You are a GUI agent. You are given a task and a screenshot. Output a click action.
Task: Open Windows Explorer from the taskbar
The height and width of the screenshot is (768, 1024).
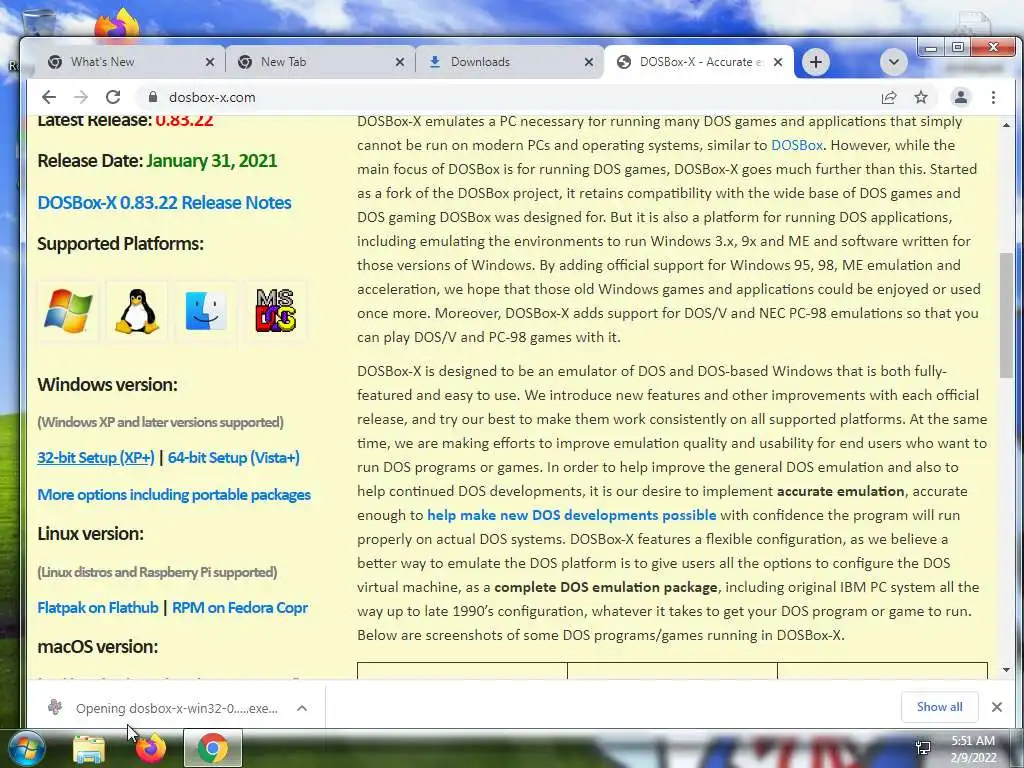[x=89, y=748]
